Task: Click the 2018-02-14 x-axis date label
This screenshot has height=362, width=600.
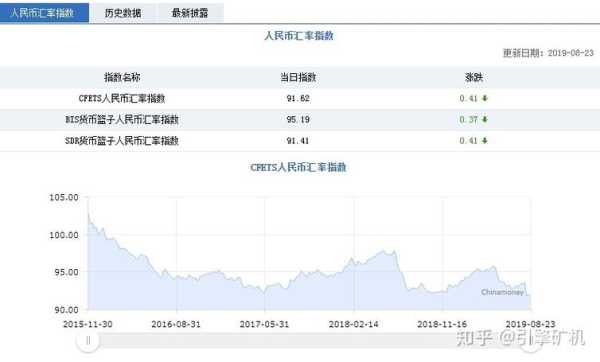Action: click(x=354, y=324)
